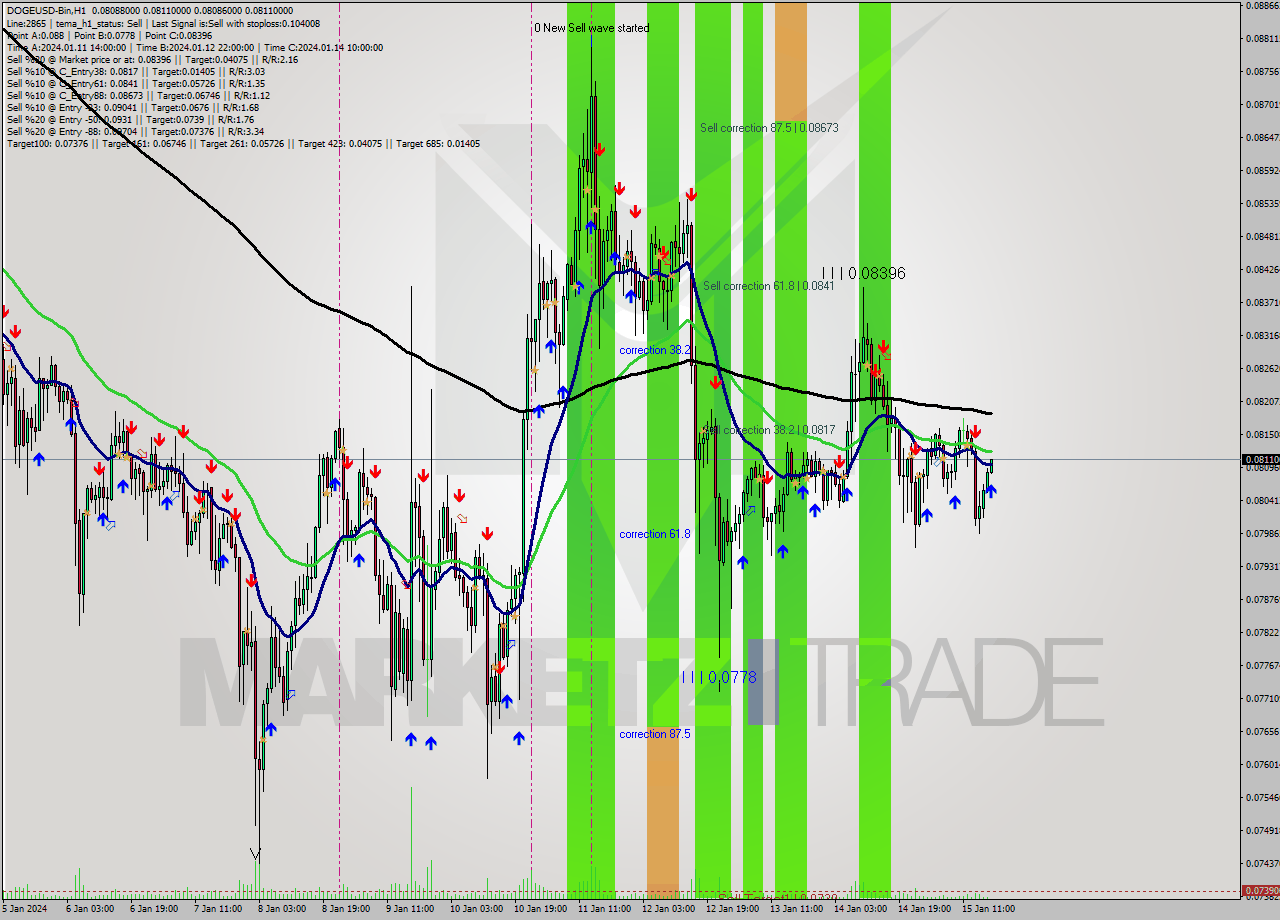Click the 0.07931 price axis label
This screenshot has width=1280, height=920.
point(1263,566)
